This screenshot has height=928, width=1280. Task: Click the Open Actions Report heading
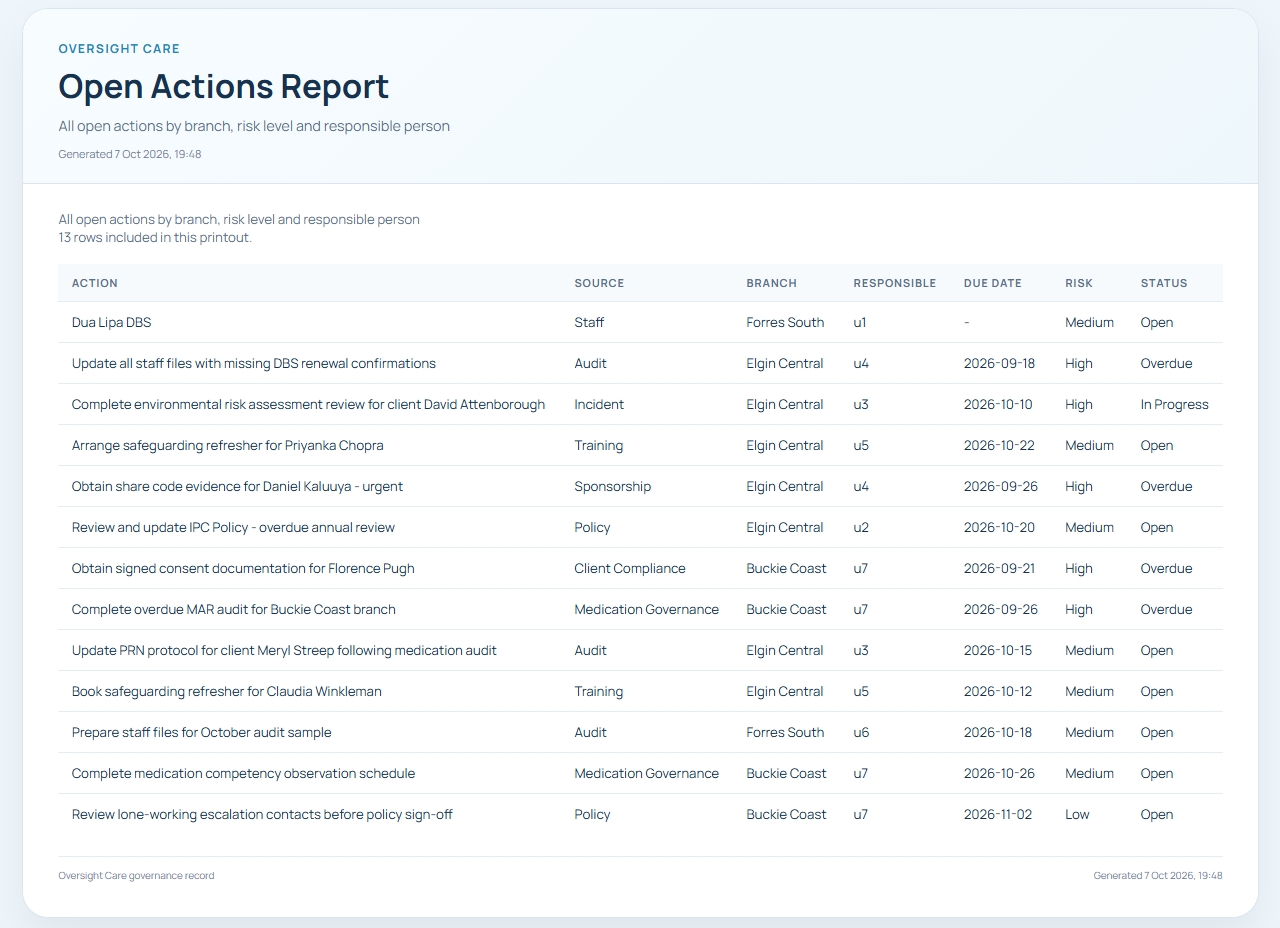pyautogui.click(x=224, y=87)
